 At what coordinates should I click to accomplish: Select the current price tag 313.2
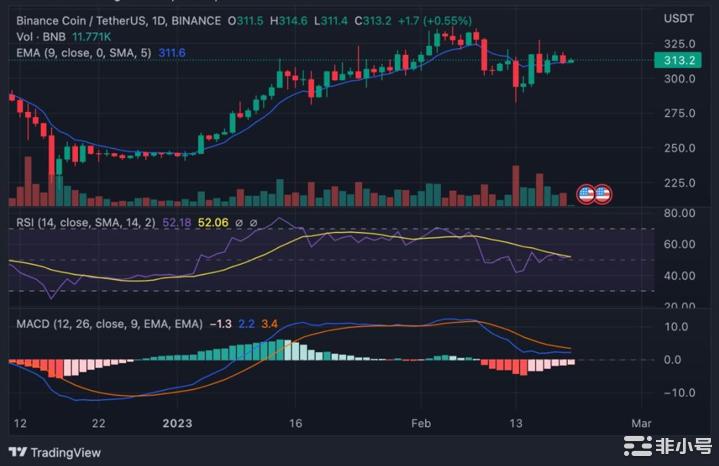[x=685, y=60]
